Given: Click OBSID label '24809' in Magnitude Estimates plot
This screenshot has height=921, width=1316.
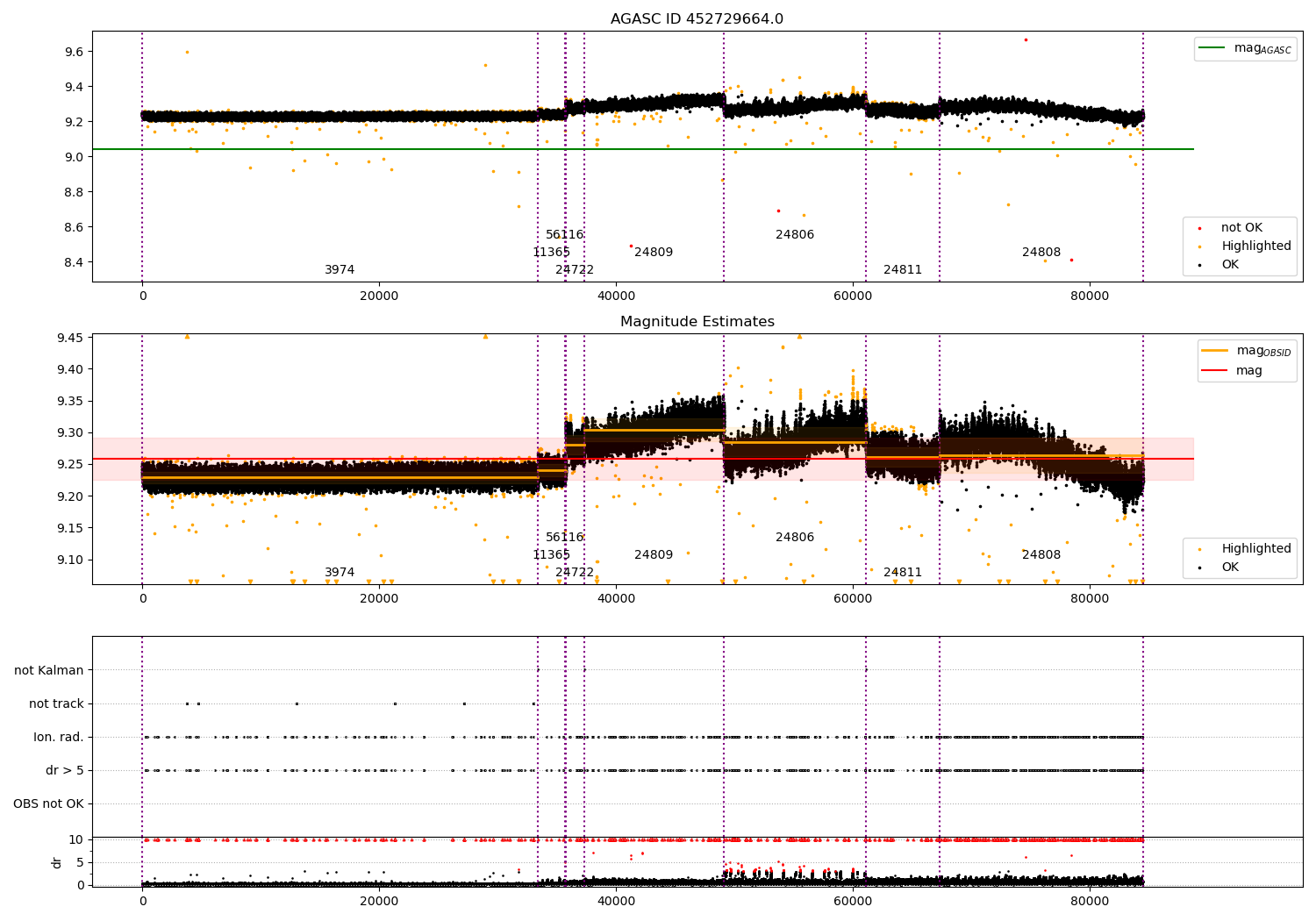Looking at the screenshot, I should coord(654,555).
